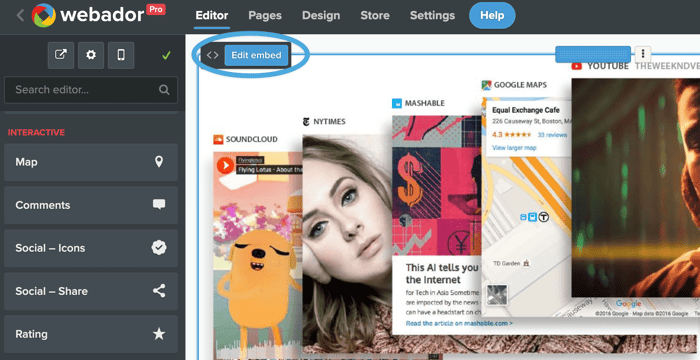The image size is (700, 360).
Task: Click the transit T station marker on map
Action: click(543, 218)
